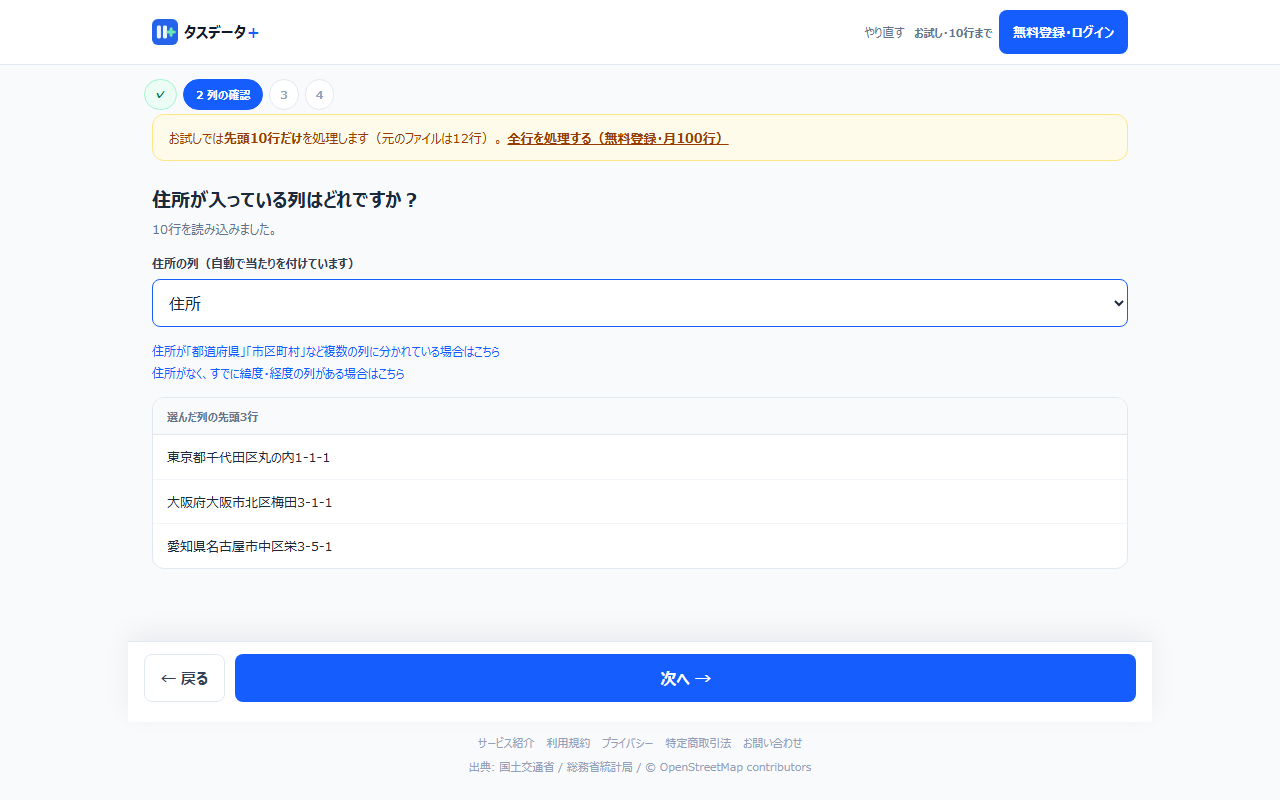Click ← 戻る button
1280x800 pixels.
pyautogui.click(x=184, y=678)
